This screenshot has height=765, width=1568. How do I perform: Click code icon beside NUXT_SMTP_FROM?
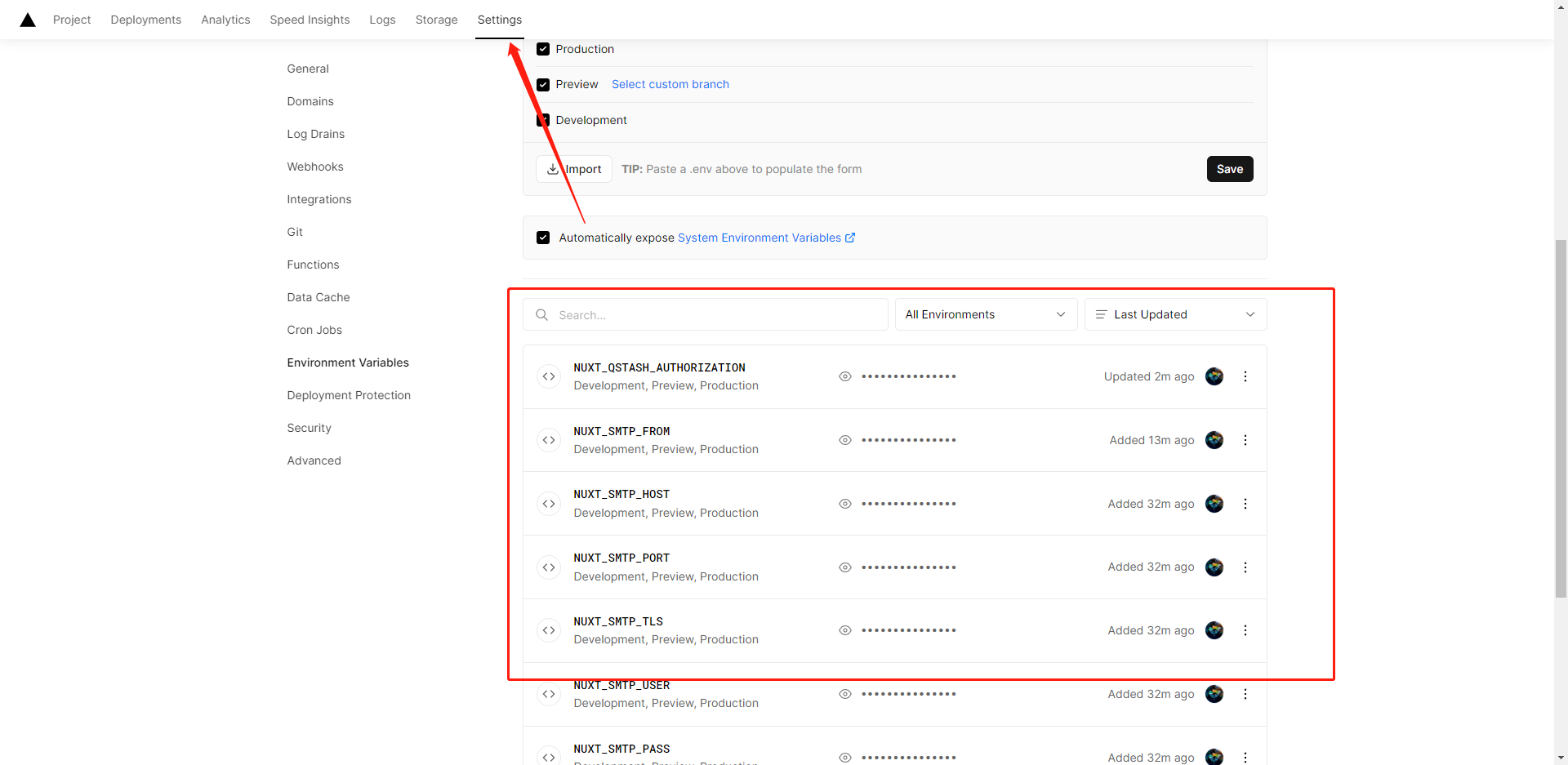click(549, 440)
